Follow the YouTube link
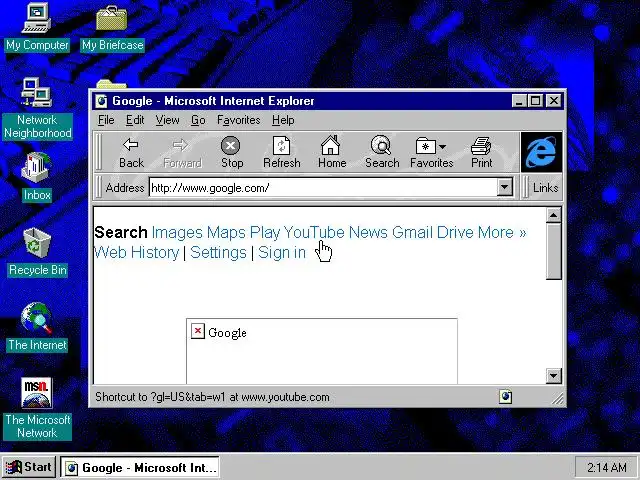The width and height of the screenshot is (640, 480). 314,233
